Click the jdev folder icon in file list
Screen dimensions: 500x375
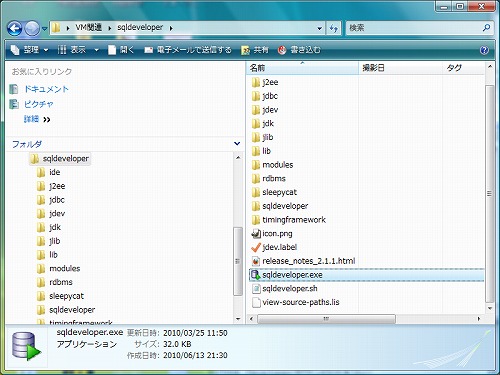256,110
